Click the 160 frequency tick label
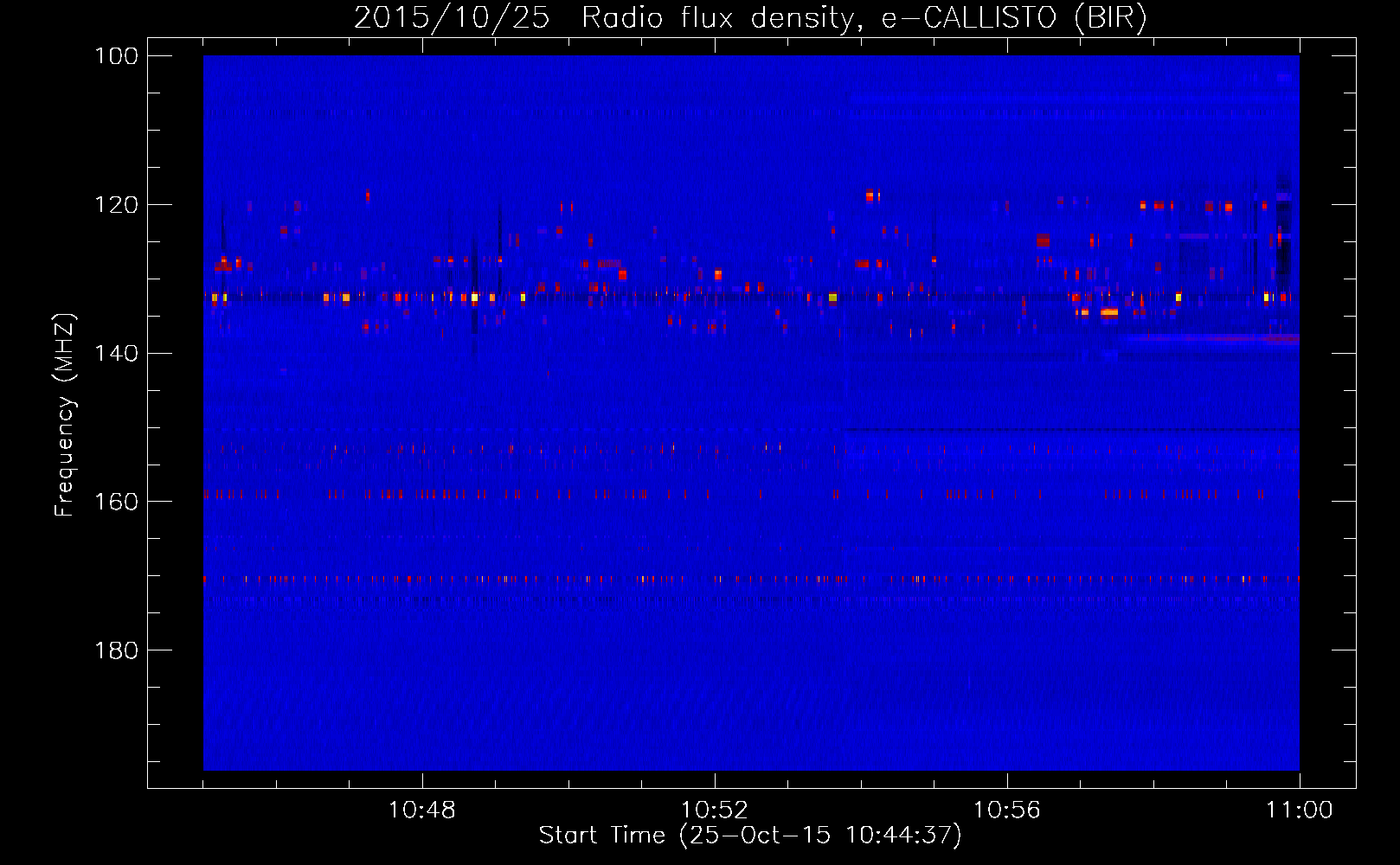 [118, 502]
